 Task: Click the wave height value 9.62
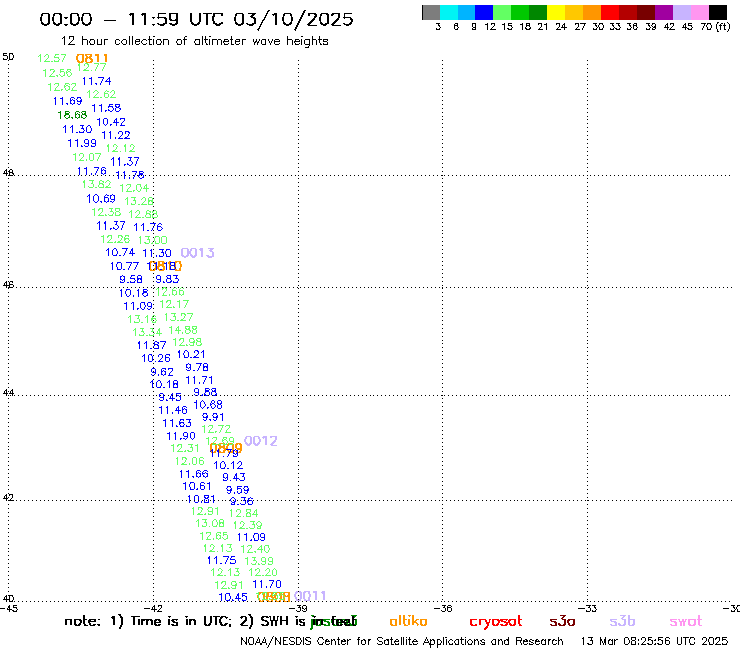pyautogui.click(x=162, y=372)
